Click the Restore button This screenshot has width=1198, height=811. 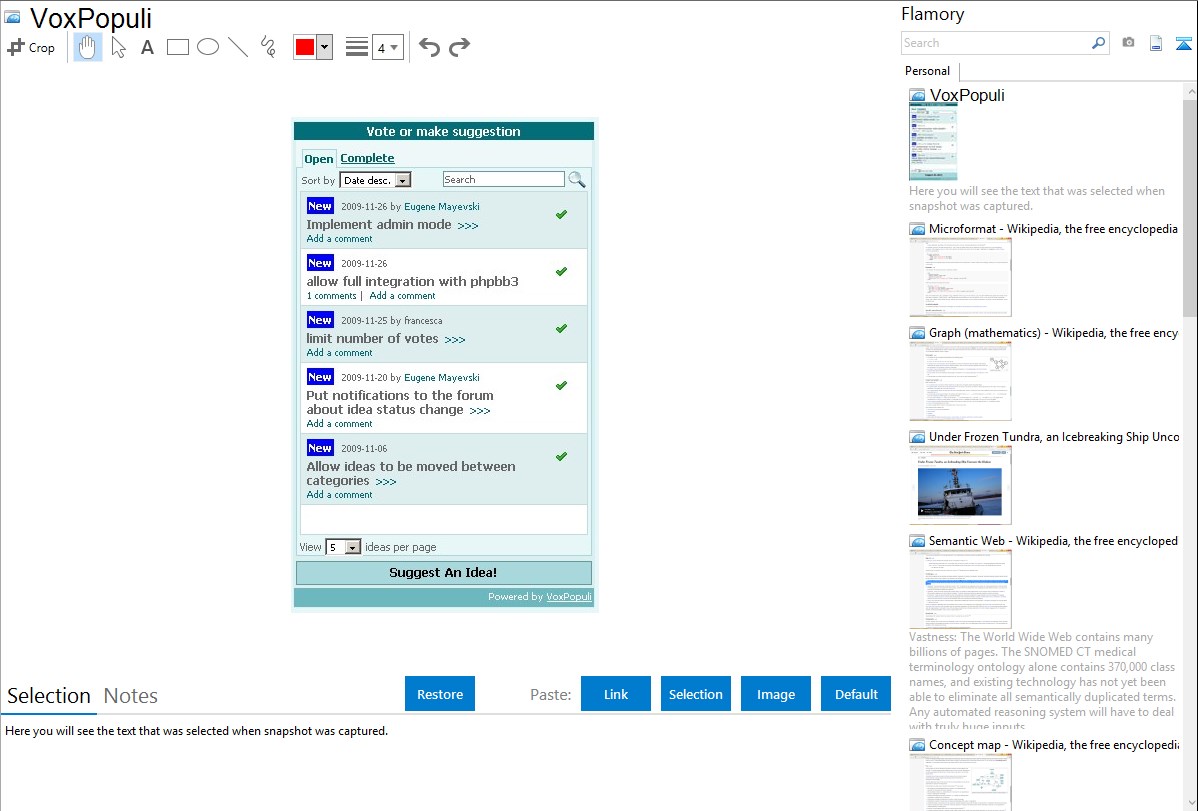pyautogui.click(x=440, y=694)
